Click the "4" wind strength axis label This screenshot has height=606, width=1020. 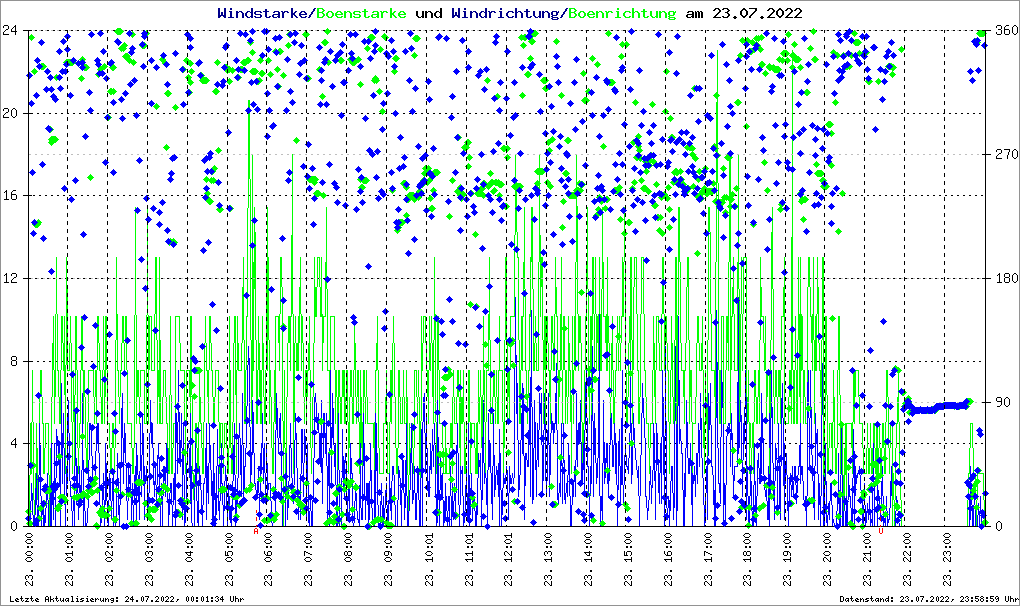coord(13,443)
